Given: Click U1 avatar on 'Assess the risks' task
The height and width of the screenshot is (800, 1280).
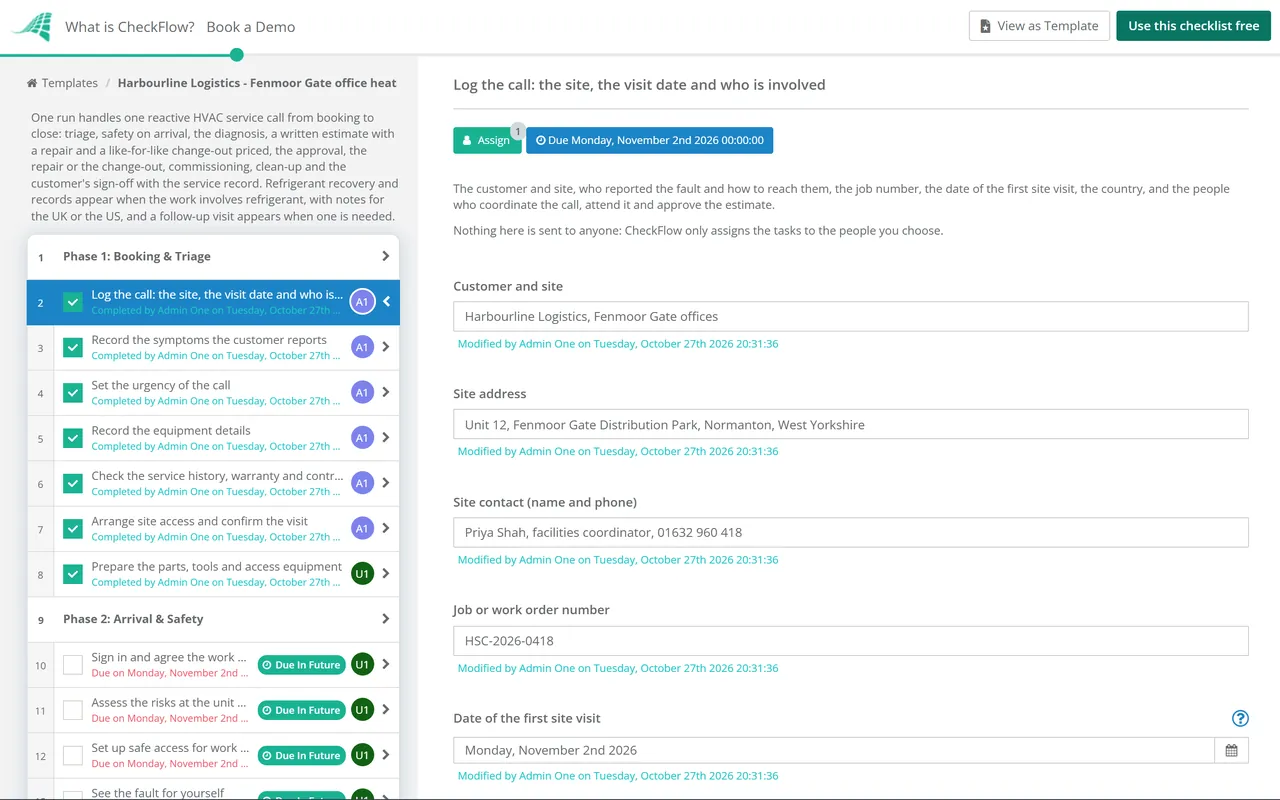Looking at the screenshot, I should [x=362, y=710].
